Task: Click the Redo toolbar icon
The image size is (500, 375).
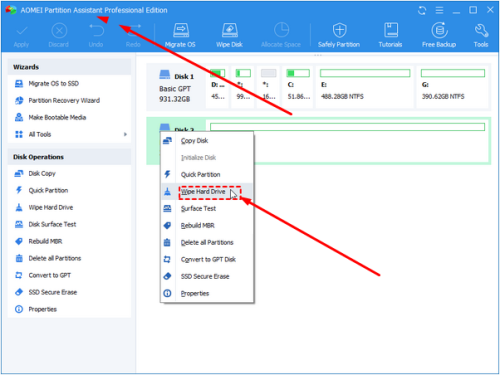Action: [133, 31]
